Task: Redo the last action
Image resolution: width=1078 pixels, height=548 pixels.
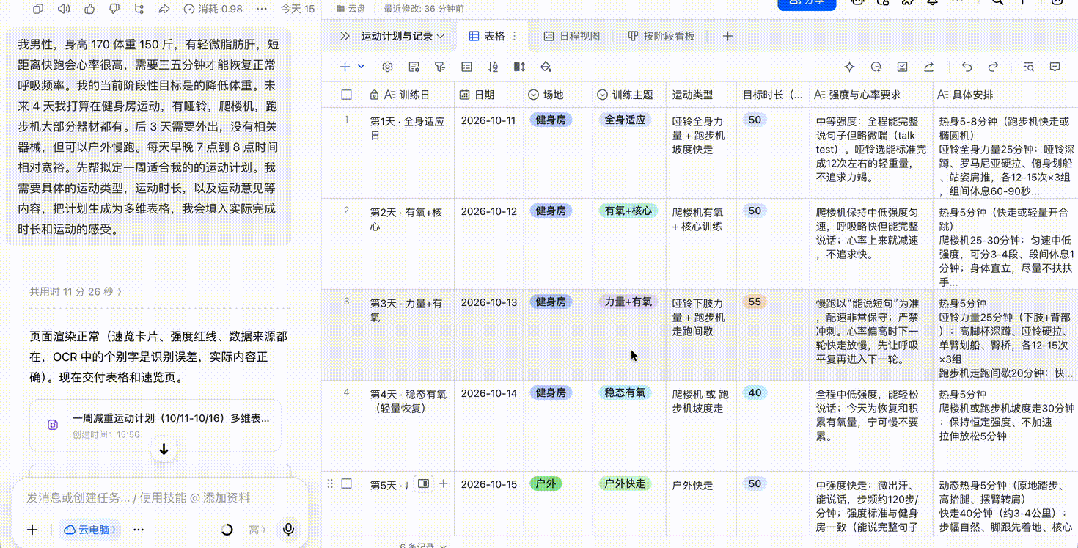Action: 993,67
